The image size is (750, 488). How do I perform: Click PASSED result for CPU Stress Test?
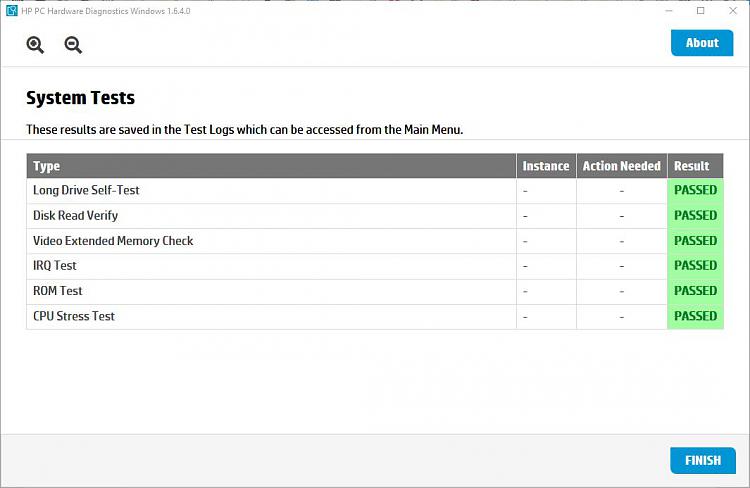(695, 316)
